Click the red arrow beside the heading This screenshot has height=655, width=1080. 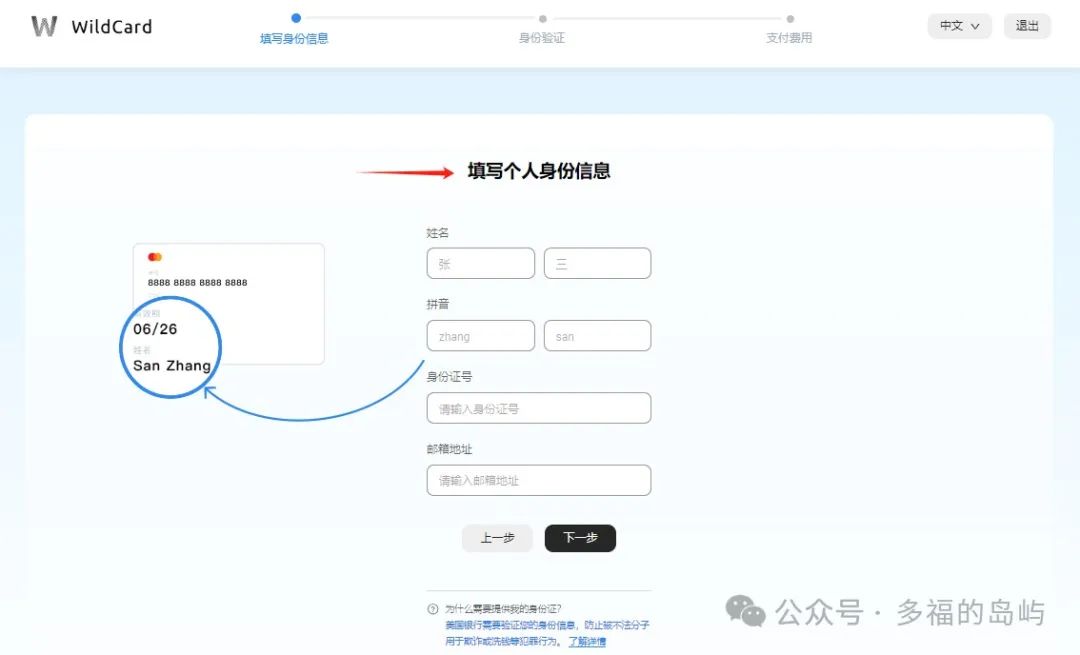[x=405, y=173]
